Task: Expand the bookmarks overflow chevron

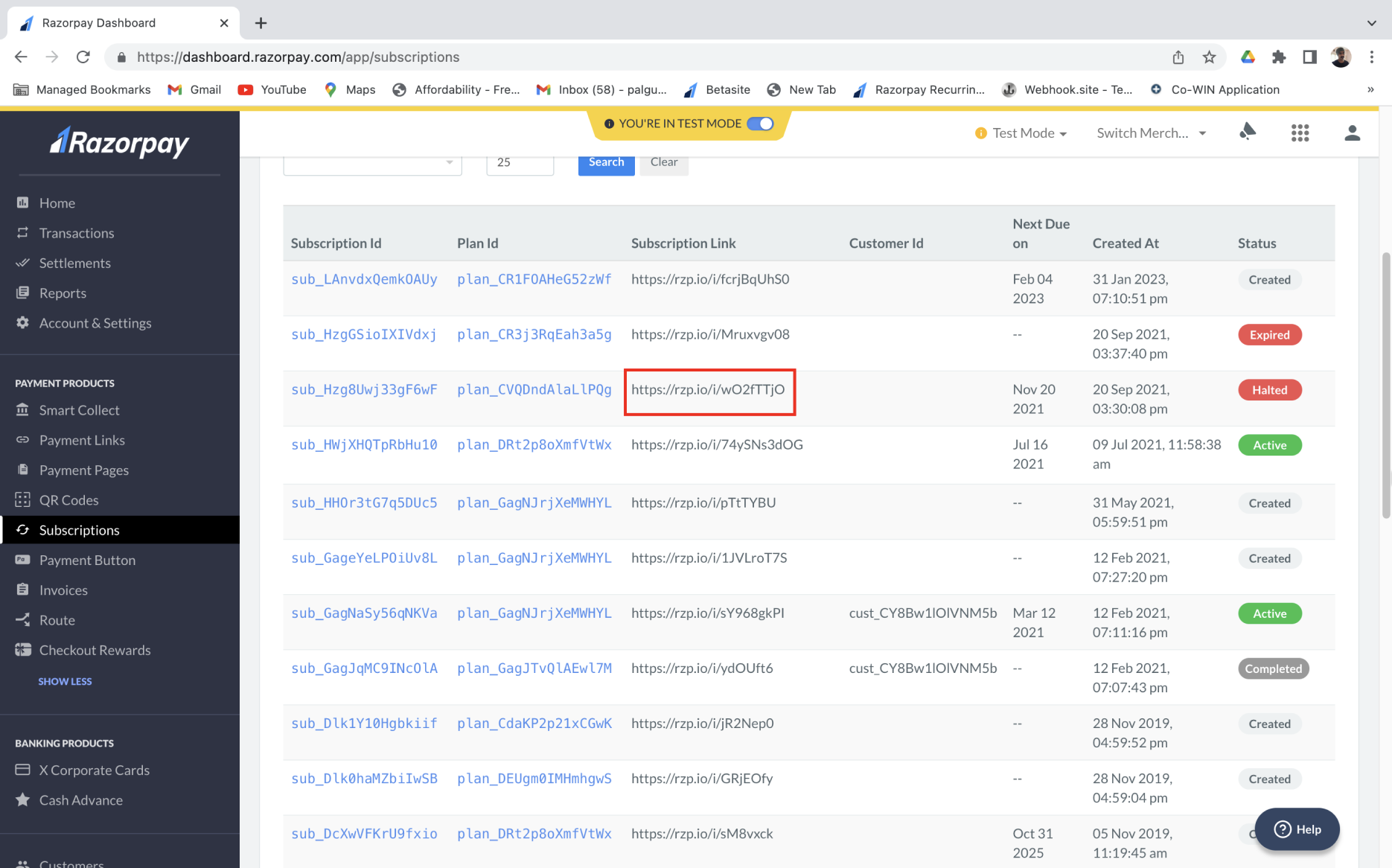Action: coord(1370,89)
